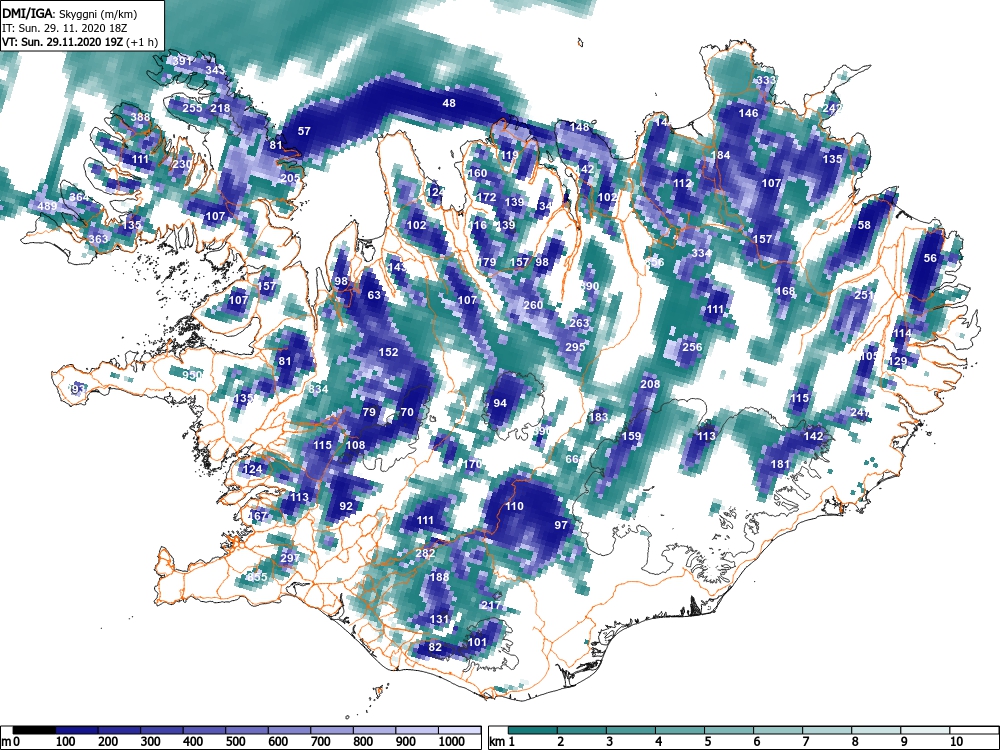Click visibility value '48' off north coast
The height and width of the screenshot is (750, 1000).
point(449,103)
